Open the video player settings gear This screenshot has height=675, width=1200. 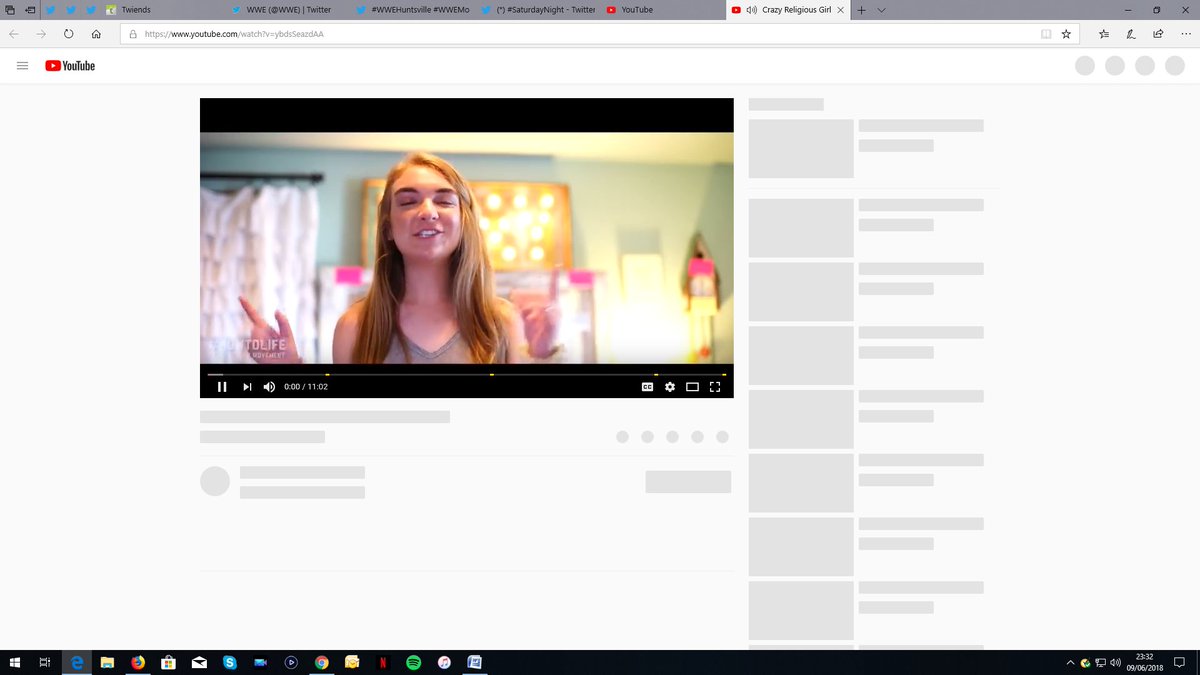click(x=670, y=387)
